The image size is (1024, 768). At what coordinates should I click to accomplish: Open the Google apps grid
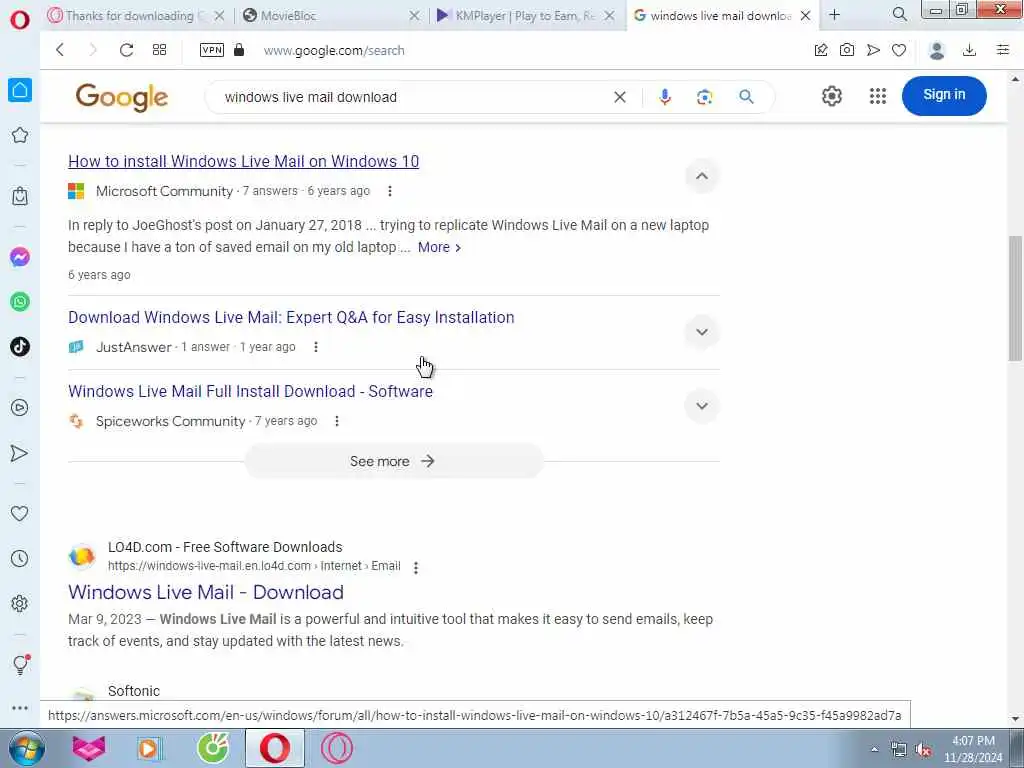878,96
